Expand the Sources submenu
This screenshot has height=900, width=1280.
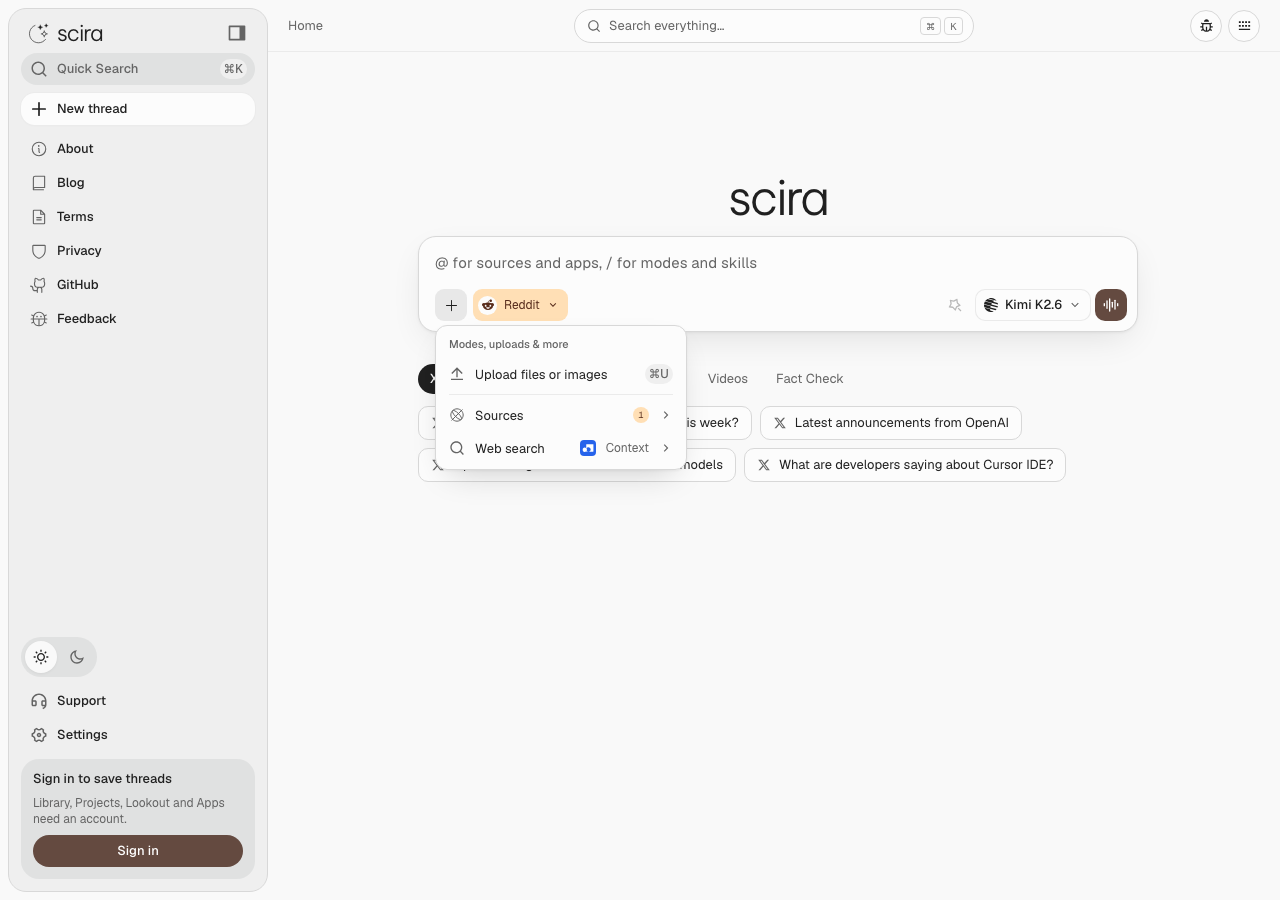[560, 415]
